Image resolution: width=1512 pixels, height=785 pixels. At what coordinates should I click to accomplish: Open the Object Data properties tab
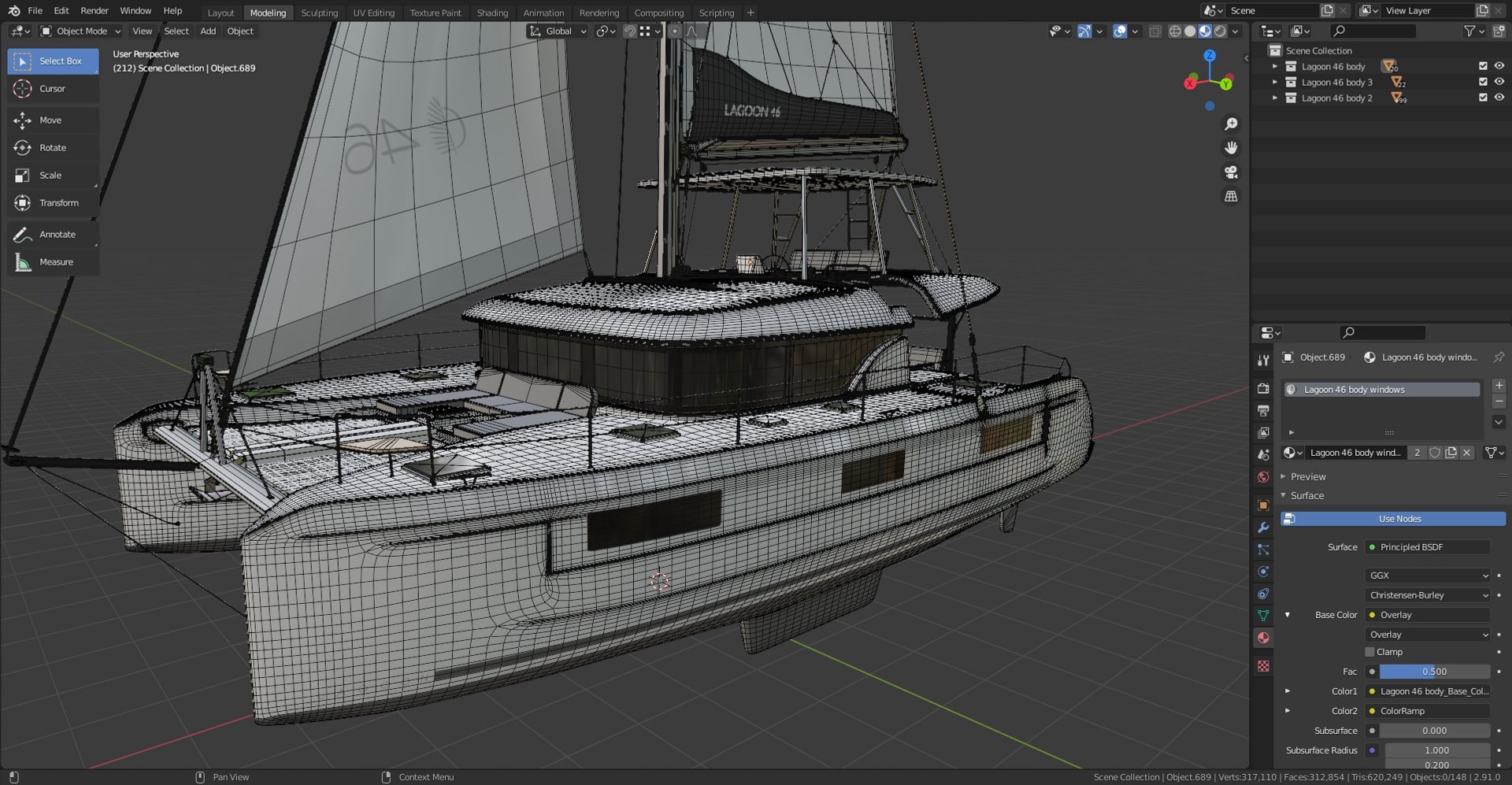[x=1263, y=616]
